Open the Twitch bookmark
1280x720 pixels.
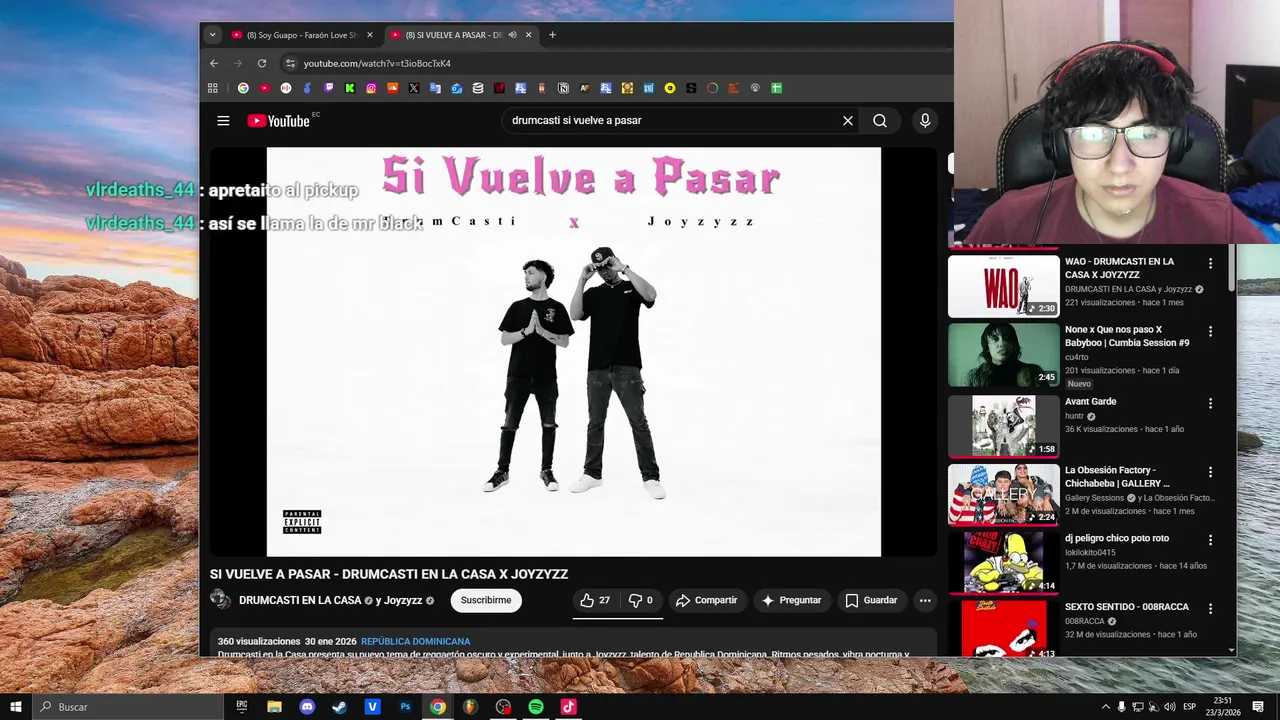coord(329,88)
